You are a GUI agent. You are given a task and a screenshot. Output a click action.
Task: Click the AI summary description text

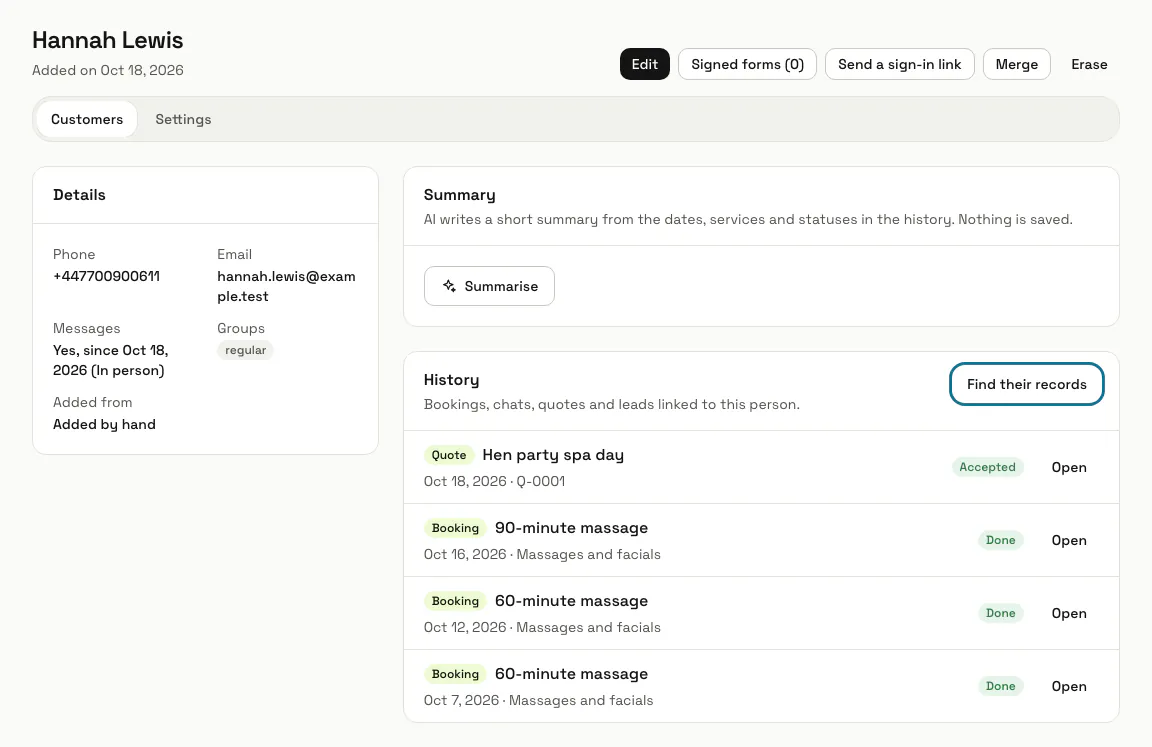click(x=748, y=219)
